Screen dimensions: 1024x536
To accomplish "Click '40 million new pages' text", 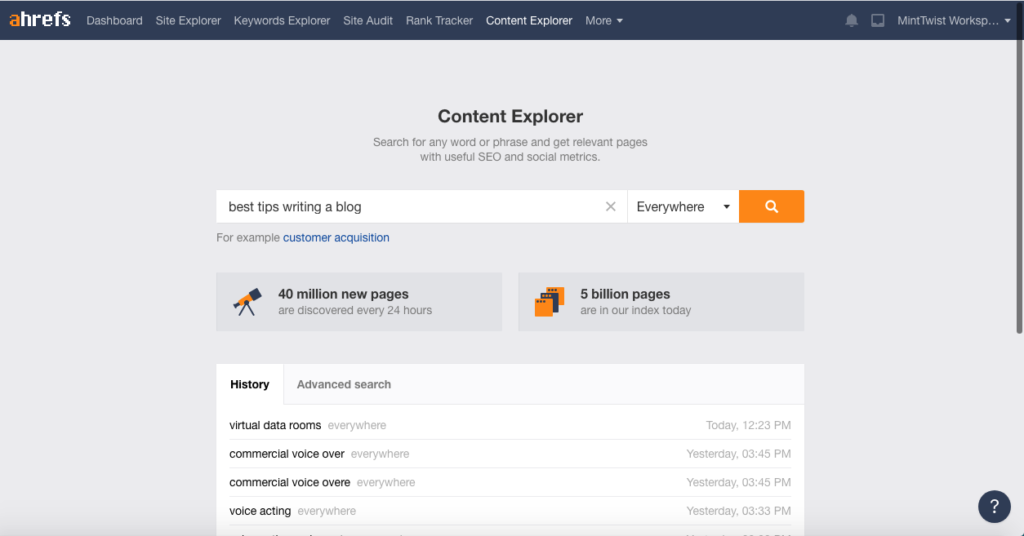I will (344, 294).
